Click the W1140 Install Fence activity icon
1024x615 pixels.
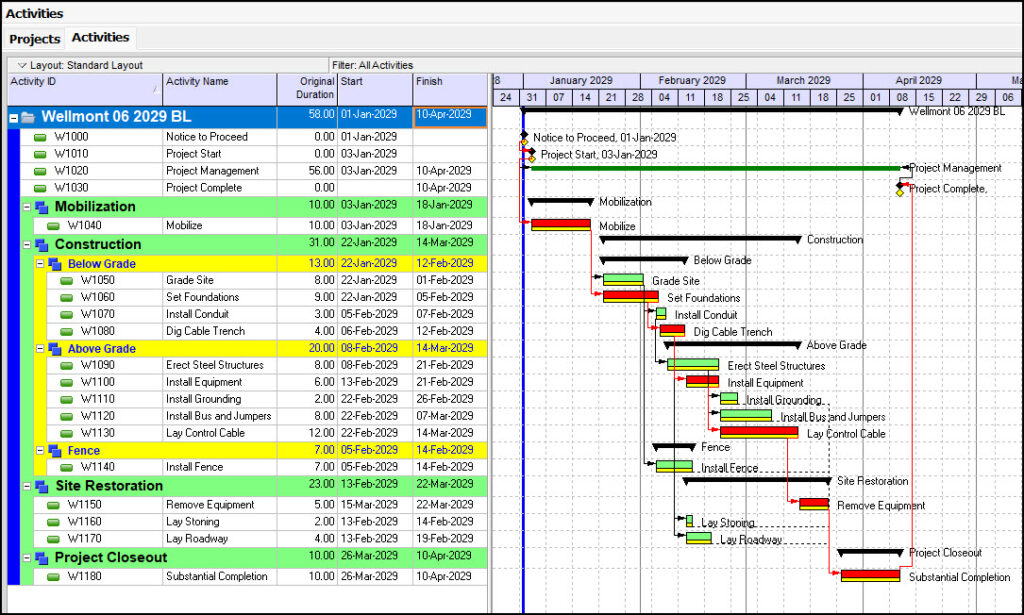(66, 467)
